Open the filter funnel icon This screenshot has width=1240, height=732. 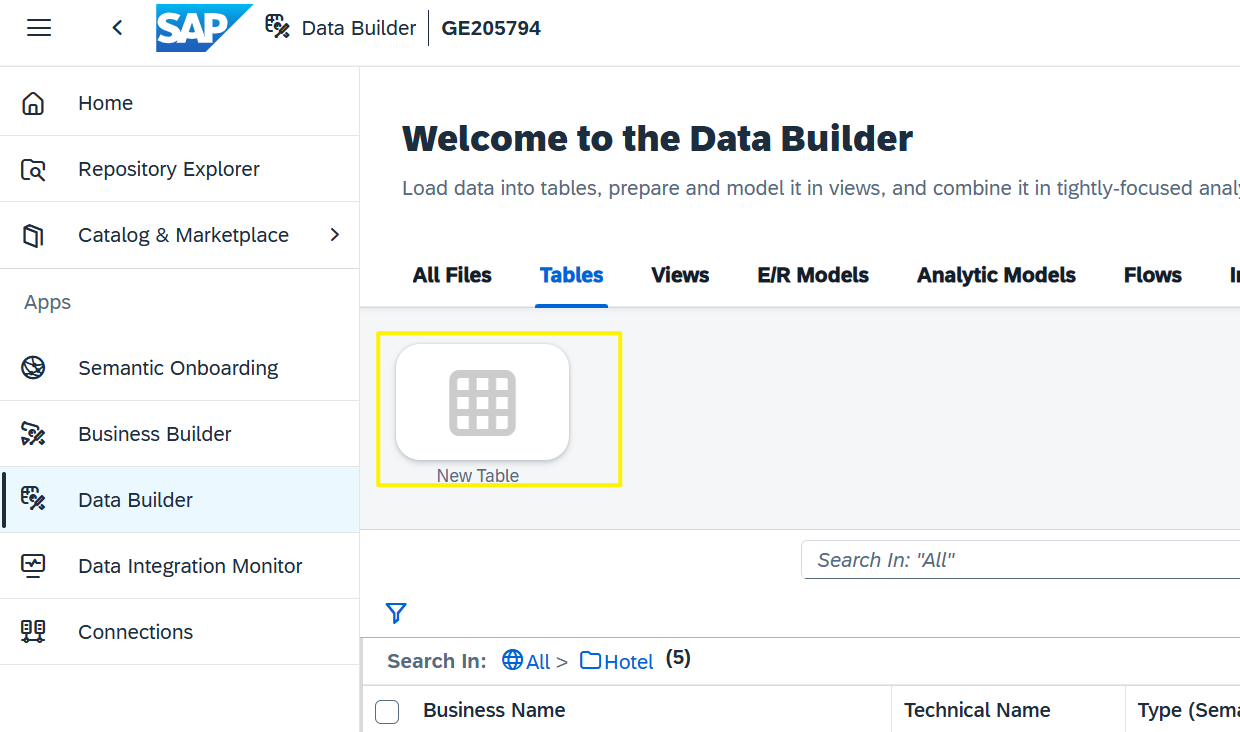396,613
